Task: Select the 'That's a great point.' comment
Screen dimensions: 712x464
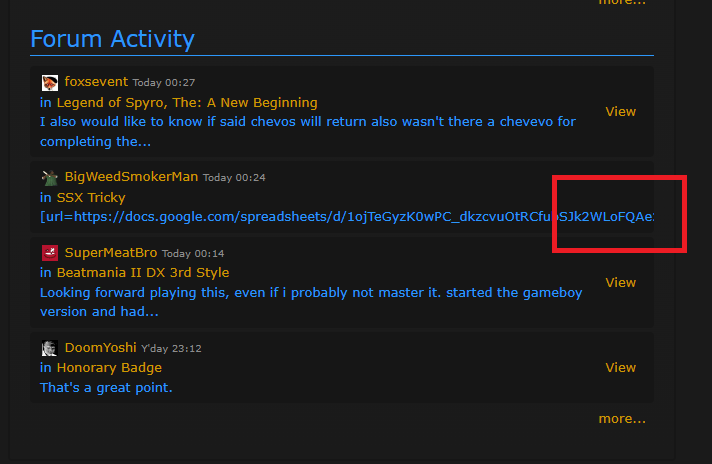Action: click(x=106, y=388)
